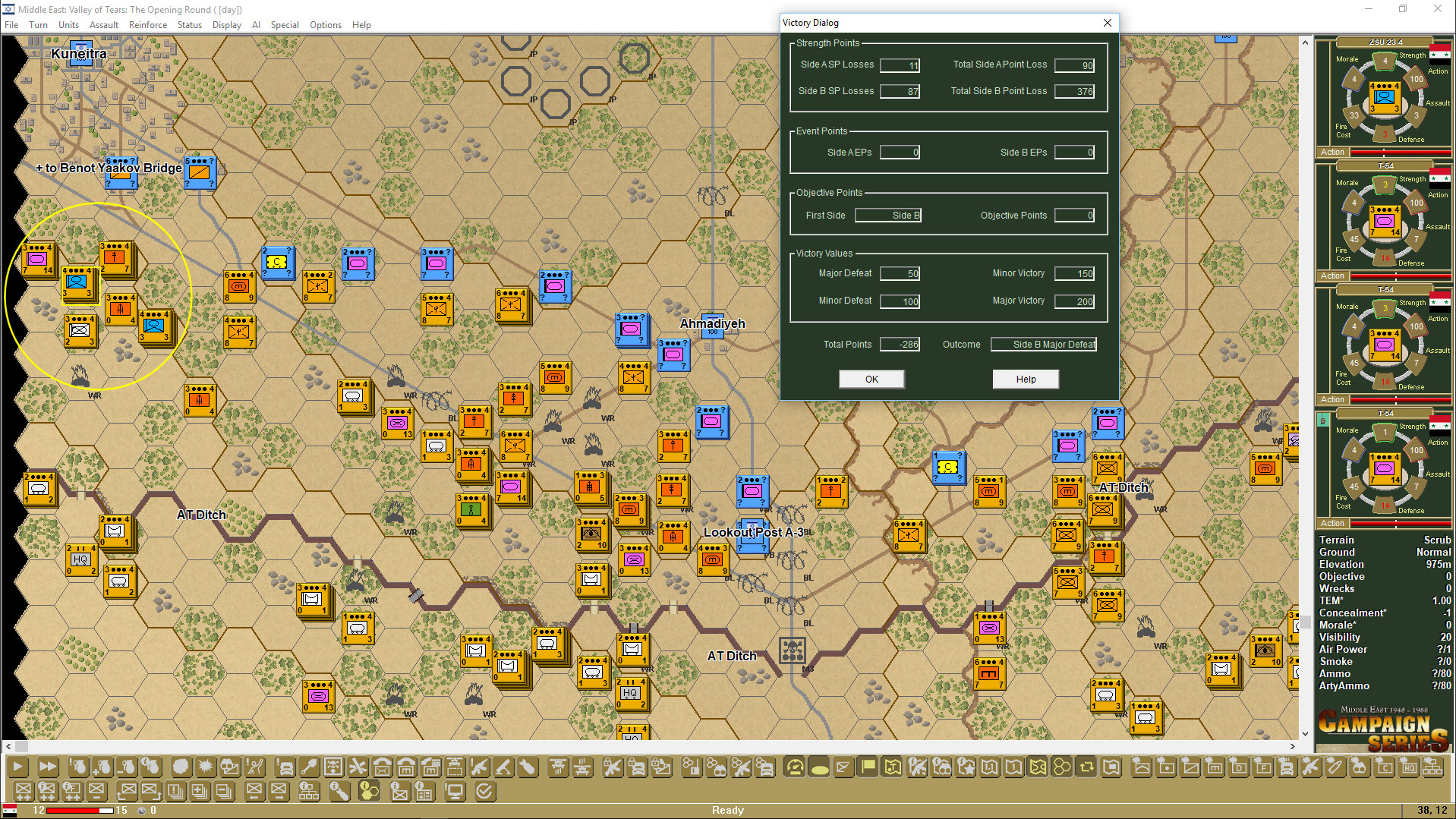1456x819 pixels.
Task: Click the play arrow toolbar icon
Action: tap(17, 767)
